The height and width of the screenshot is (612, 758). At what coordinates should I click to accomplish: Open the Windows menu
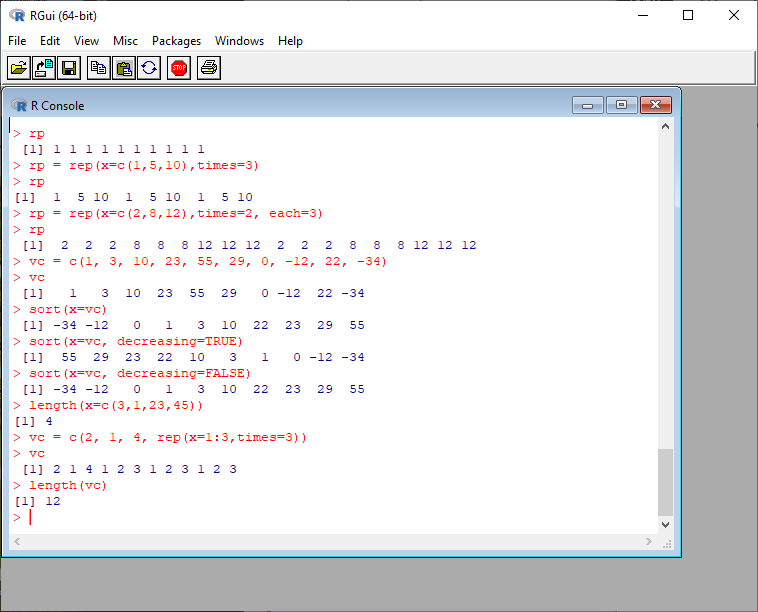click(x=239, y=41)
